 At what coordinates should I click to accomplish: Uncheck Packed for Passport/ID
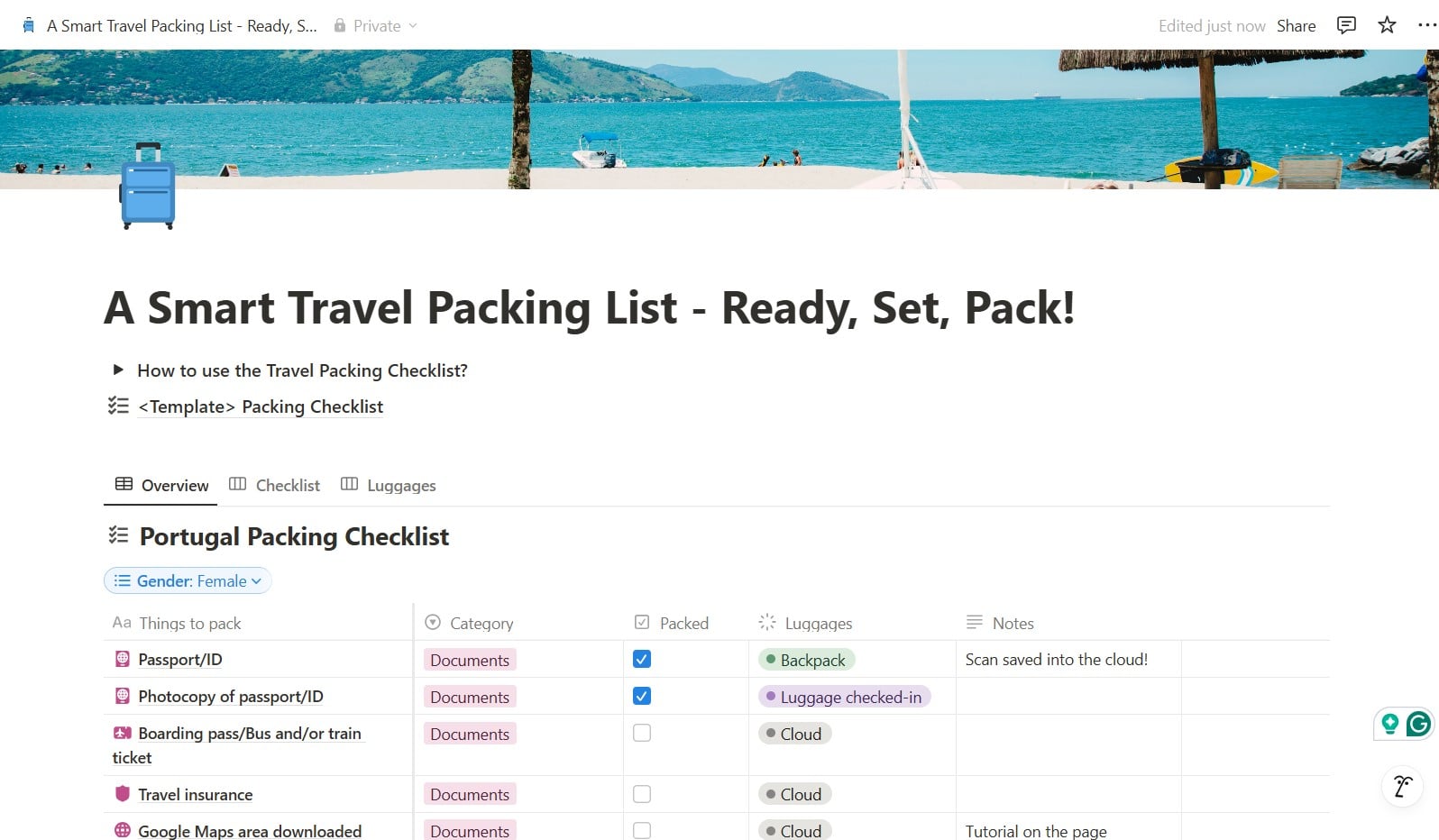(642, 659)
